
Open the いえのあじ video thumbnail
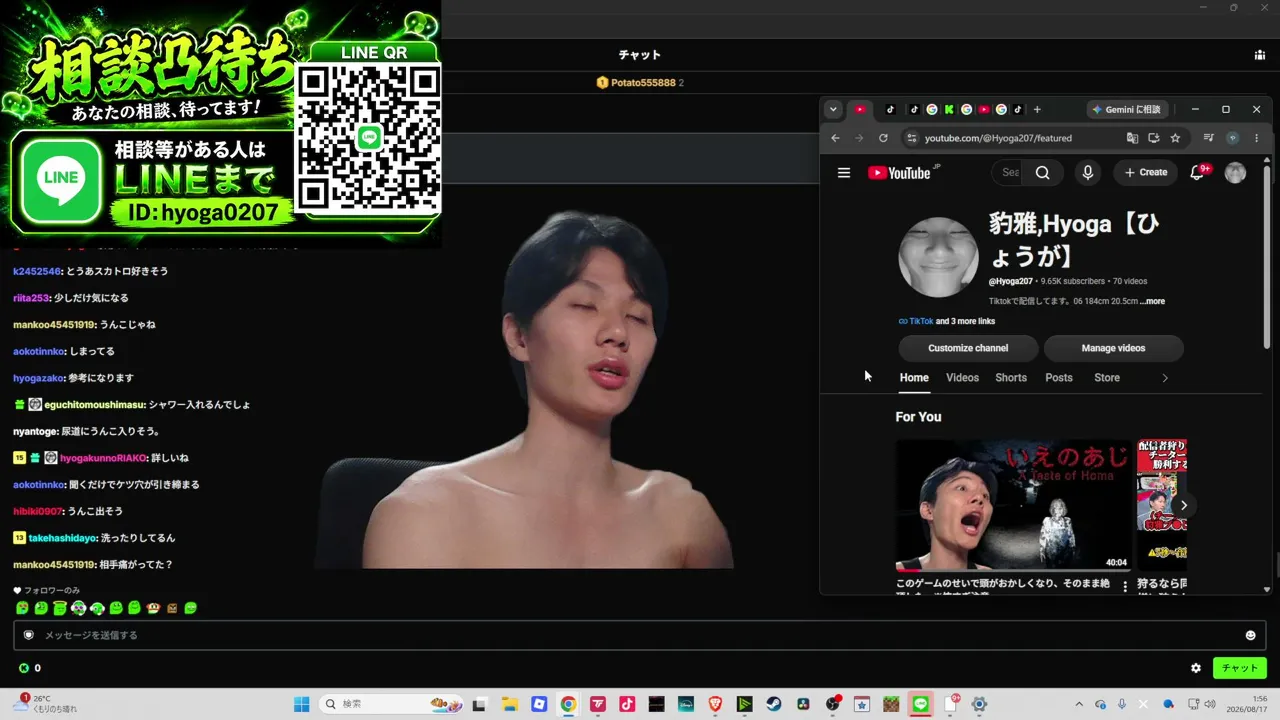pyautogui.click(x=1013, y=505)
